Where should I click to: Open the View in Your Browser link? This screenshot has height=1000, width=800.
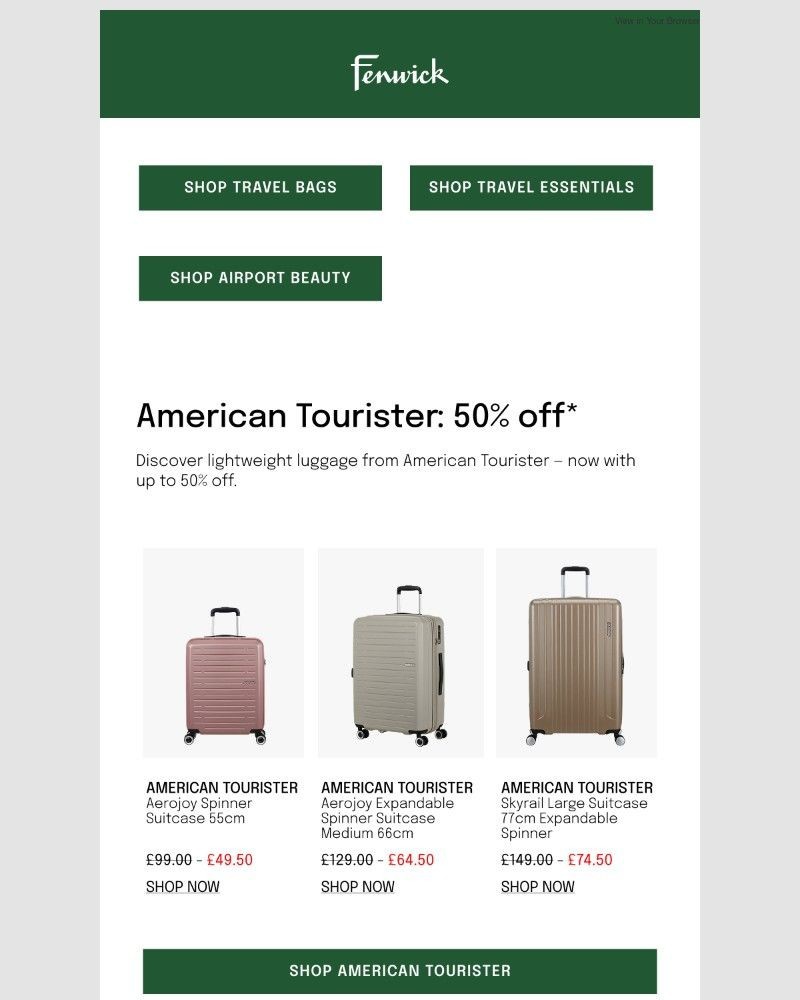coord(656,20)
